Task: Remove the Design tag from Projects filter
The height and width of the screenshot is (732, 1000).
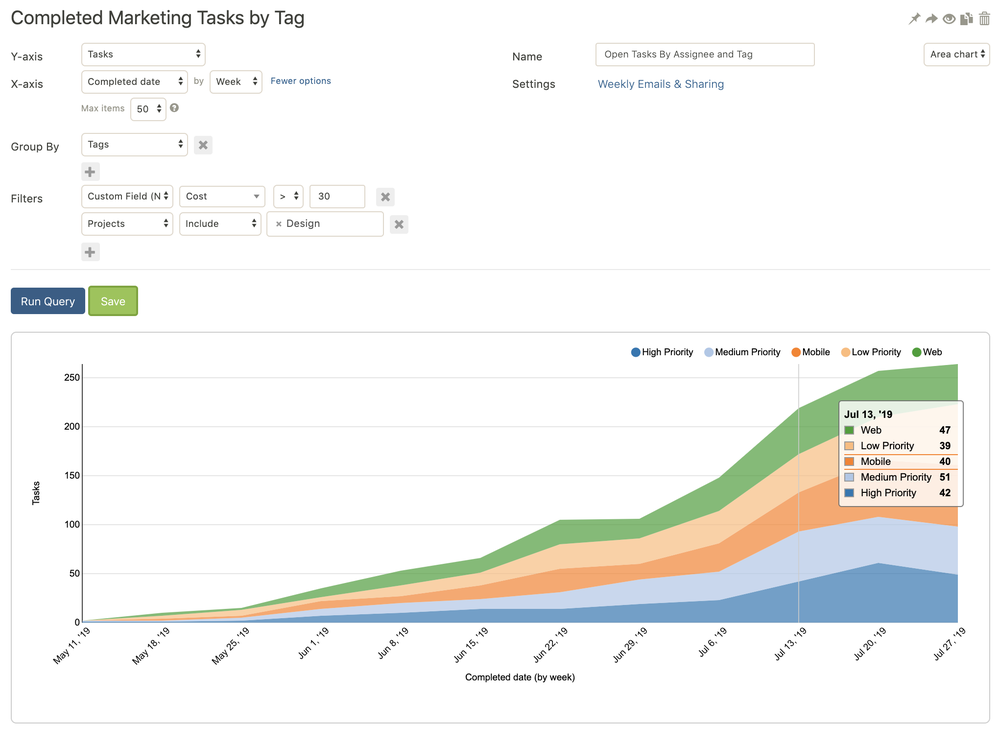Action: [279, 224]
